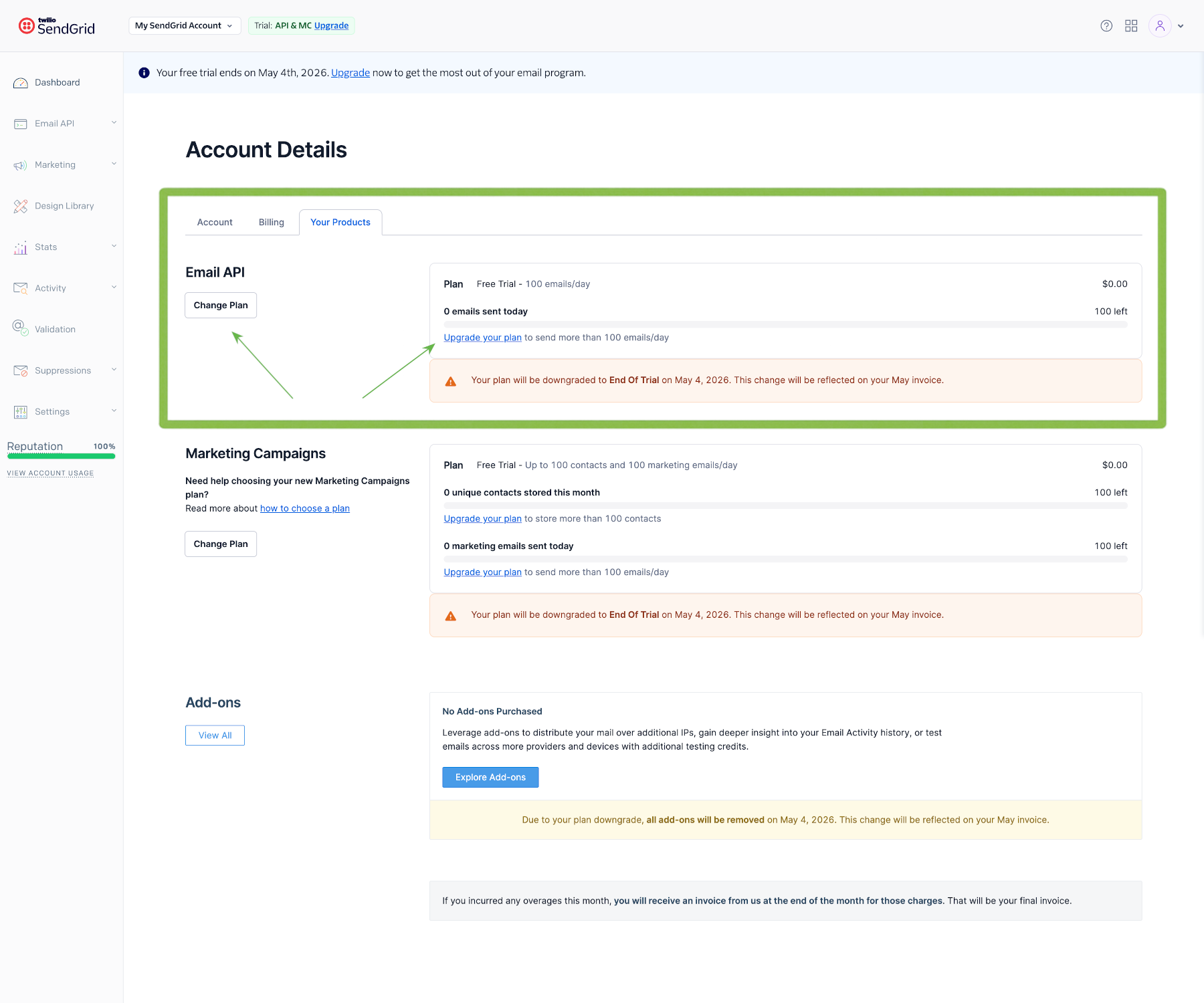Screen dimensions: 1204x1003
Task: Click the Email API sidebar icon
Action: coord(21,124)
